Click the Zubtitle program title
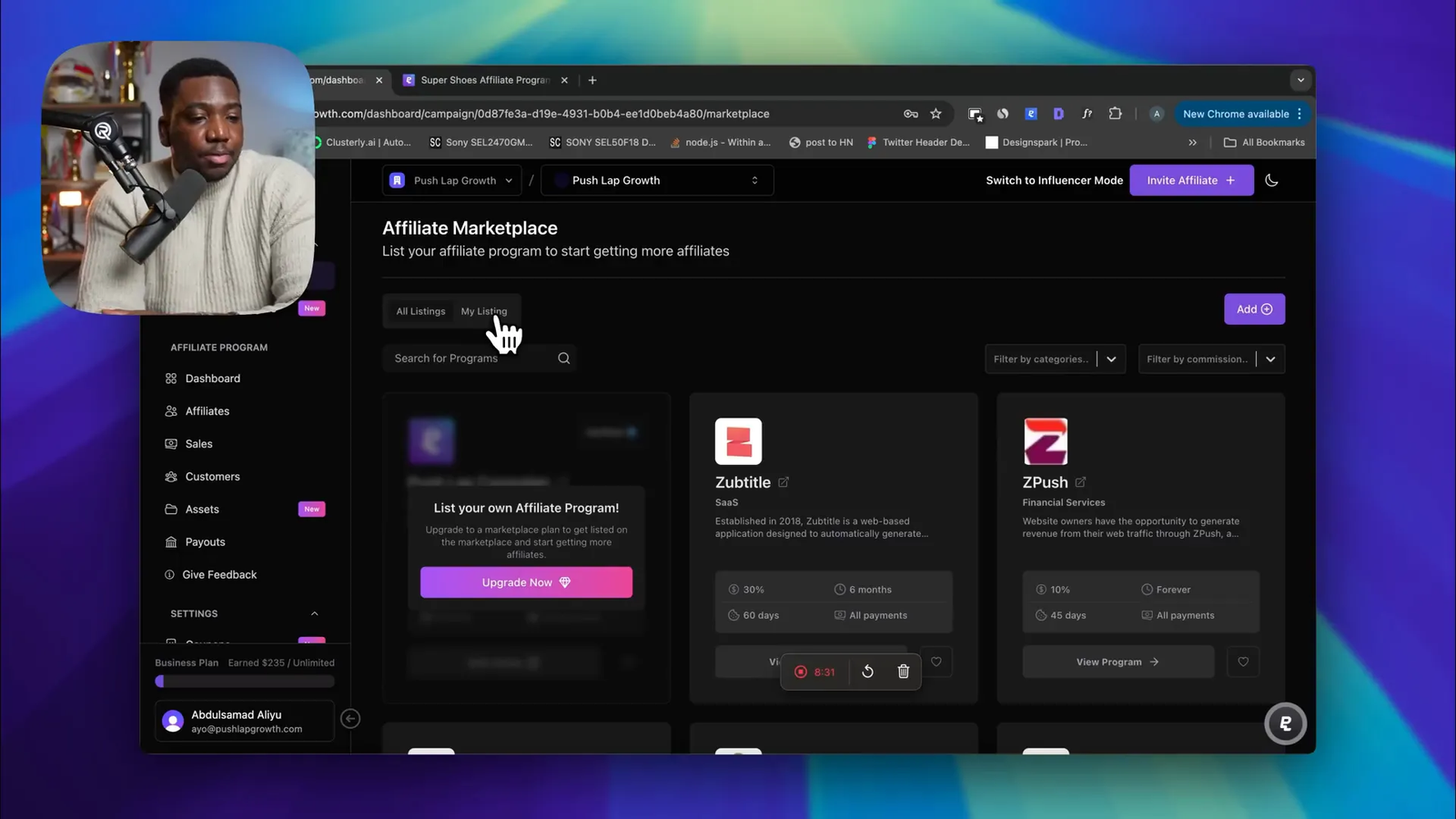Screen dimensions: 1456x819 click(743, 482)
